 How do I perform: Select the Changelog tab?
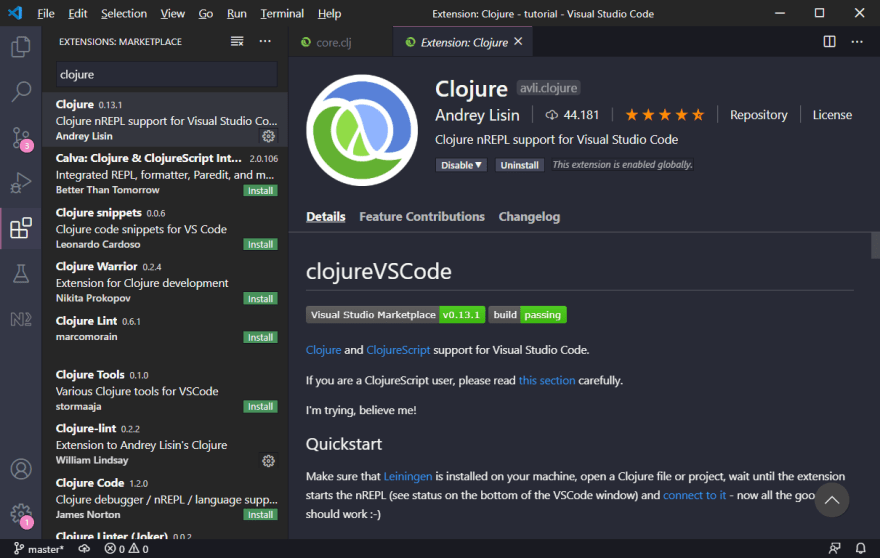point(529,217)
